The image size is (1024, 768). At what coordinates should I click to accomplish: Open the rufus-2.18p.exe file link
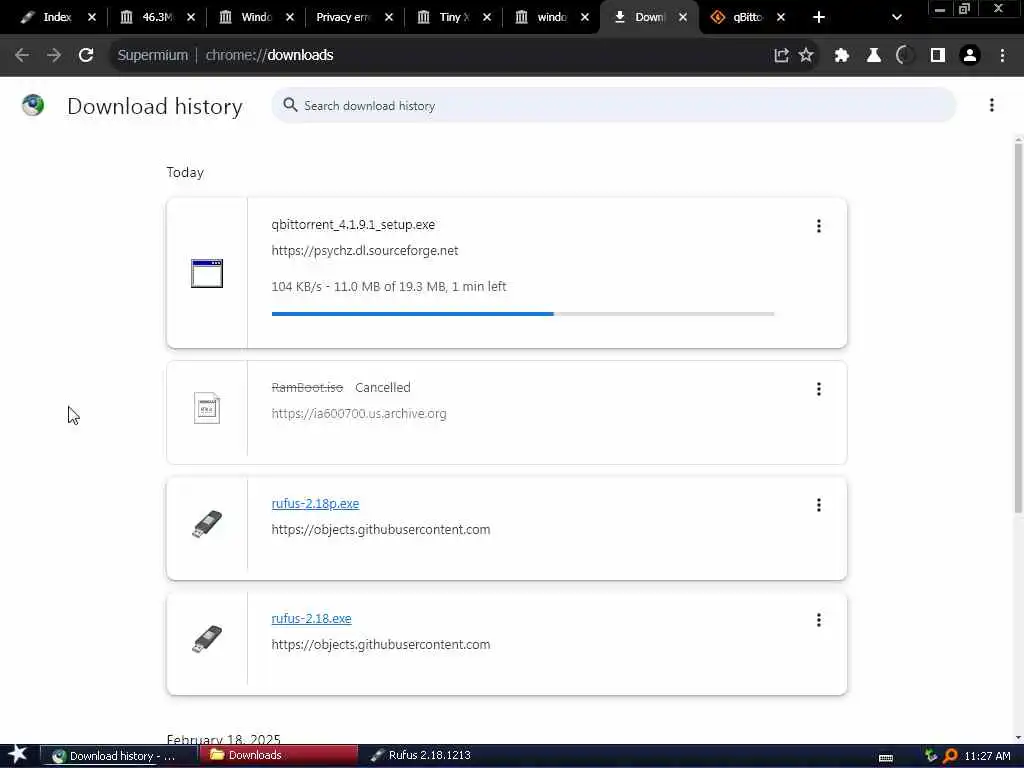point(315,504)
